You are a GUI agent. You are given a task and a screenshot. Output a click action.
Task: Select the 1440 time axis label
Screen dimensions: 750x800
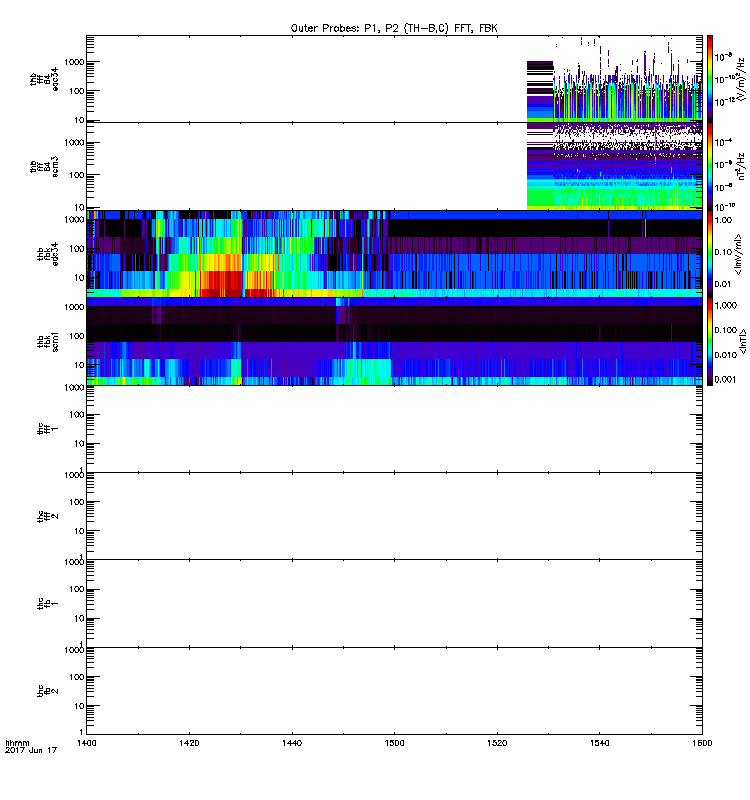coord(292,743)
